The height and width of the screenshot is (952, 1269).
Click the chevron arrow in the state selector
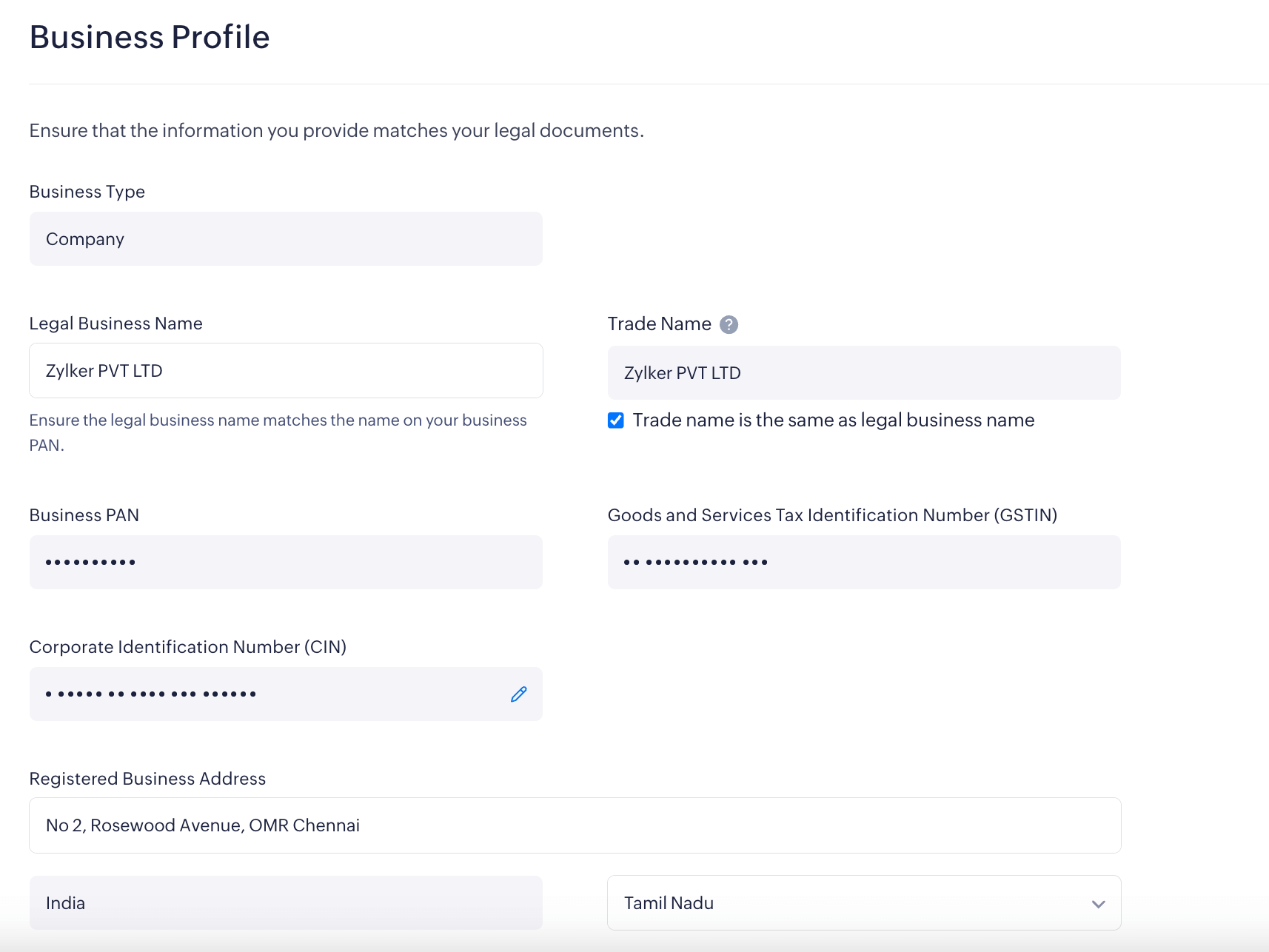[1098, 904]
